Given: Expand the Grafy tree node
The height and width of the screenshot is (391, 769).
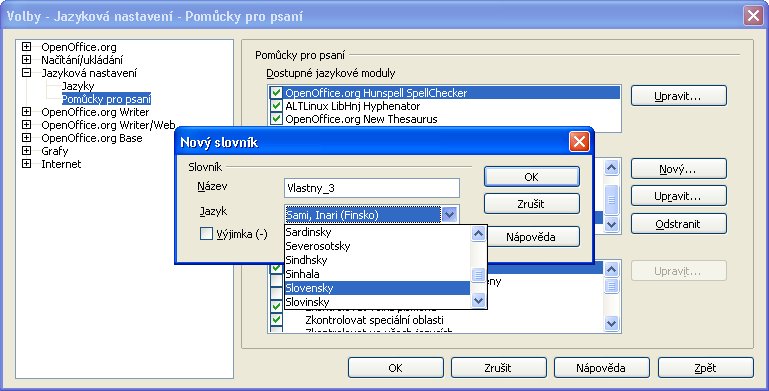Looking at the screenshot, I should 26,151.
